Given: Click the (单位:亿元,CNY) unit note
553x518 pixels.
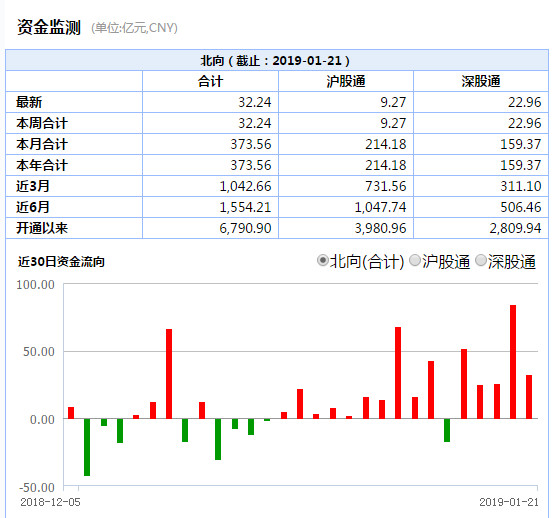Looking at the screenshot, I should coord(134,28).
